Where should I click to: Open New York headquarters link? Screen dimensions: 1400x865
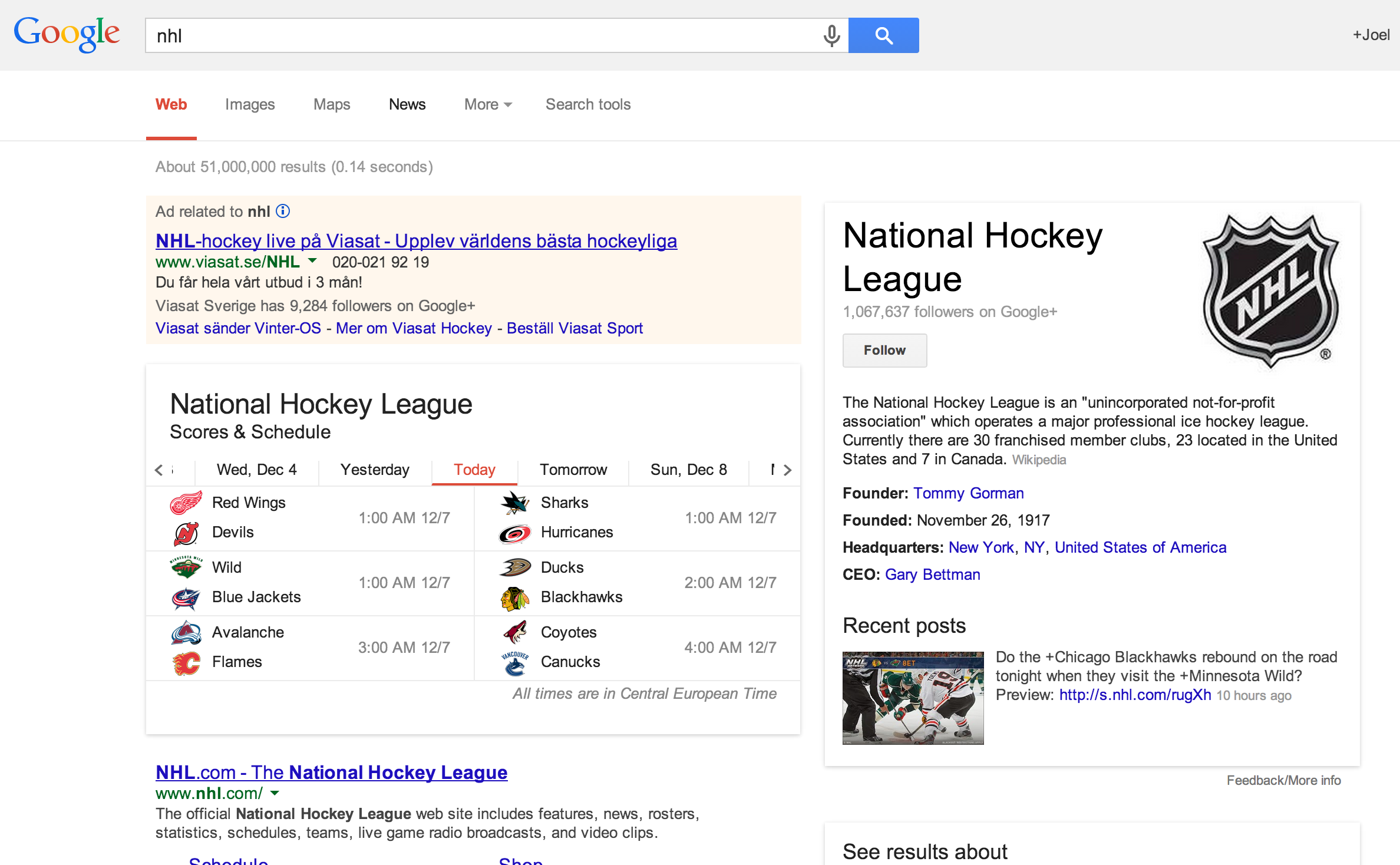click(981, 547)
